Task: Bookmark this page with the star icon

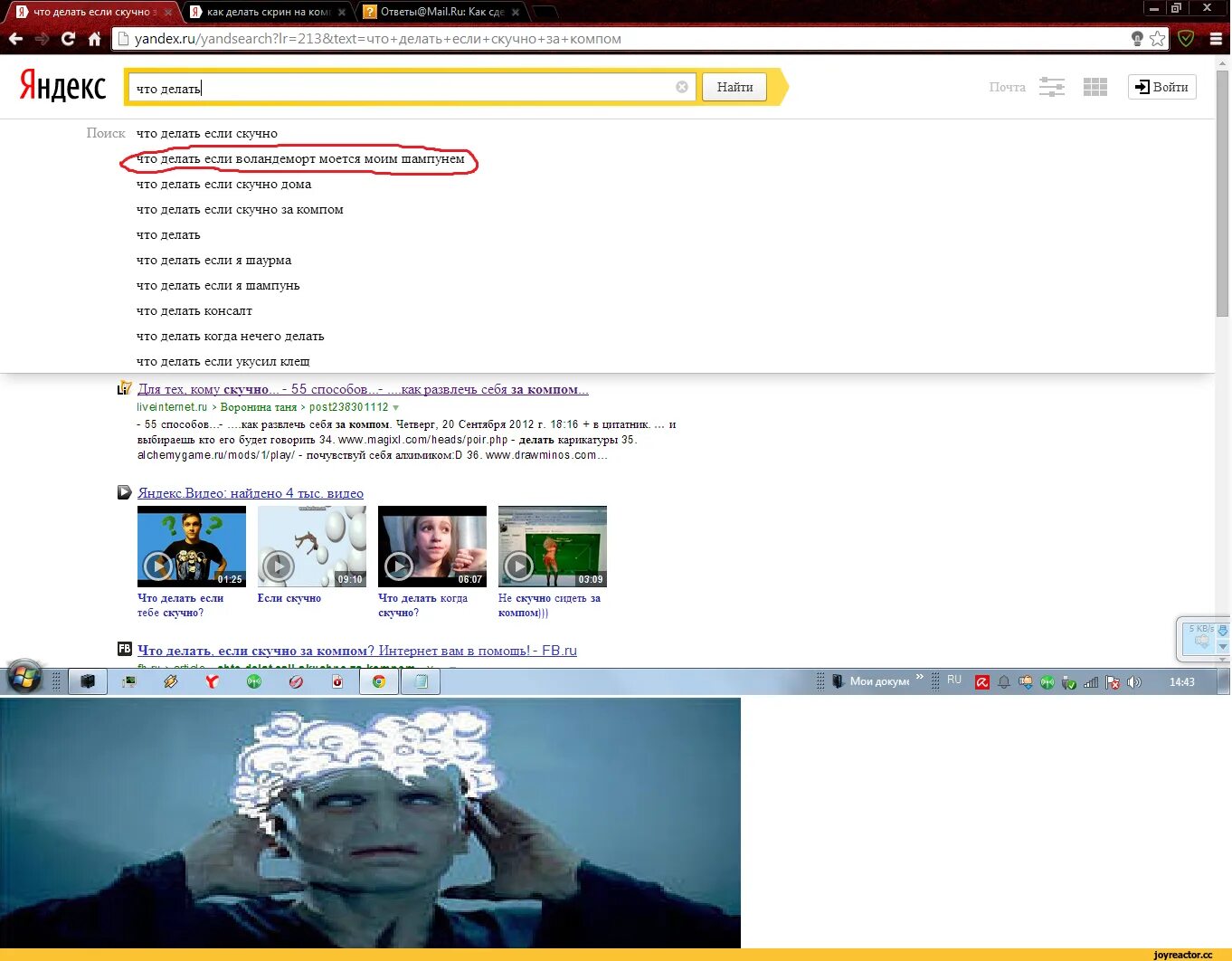Action: point(1158,39)
